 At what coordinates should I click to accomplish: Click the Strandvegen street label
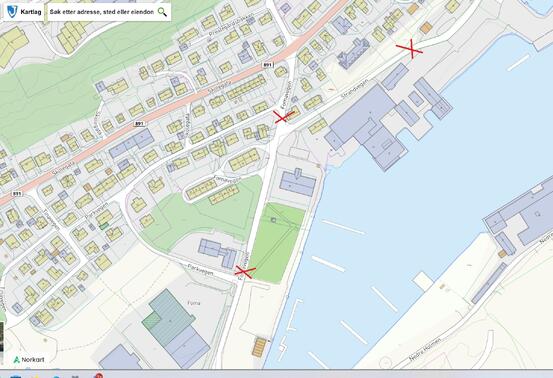pos(354,89)
